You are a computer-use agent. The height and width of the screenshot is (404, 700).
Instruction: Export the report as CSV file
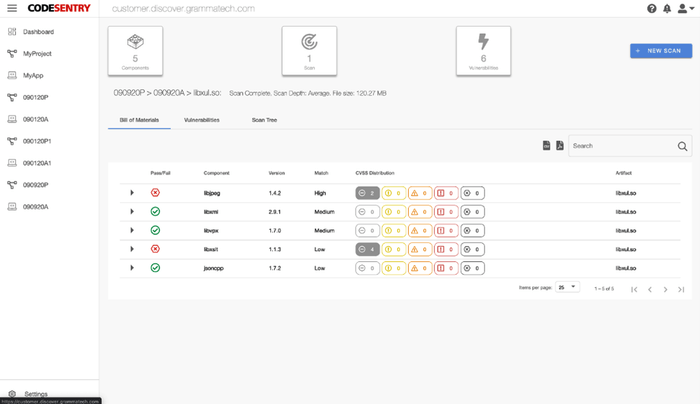click(546, 146)
